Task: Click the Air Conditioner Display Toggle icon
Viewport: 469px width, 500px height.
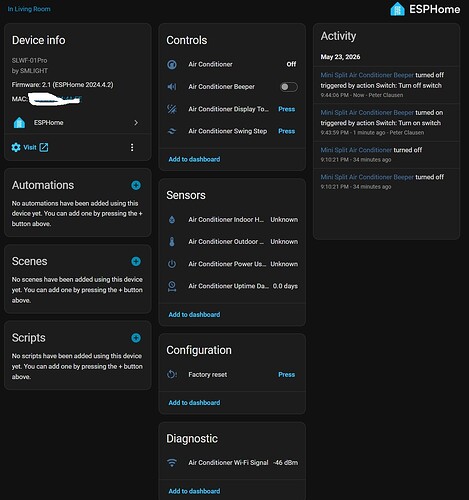Action: pyautogui.click(x=172, y=109)
